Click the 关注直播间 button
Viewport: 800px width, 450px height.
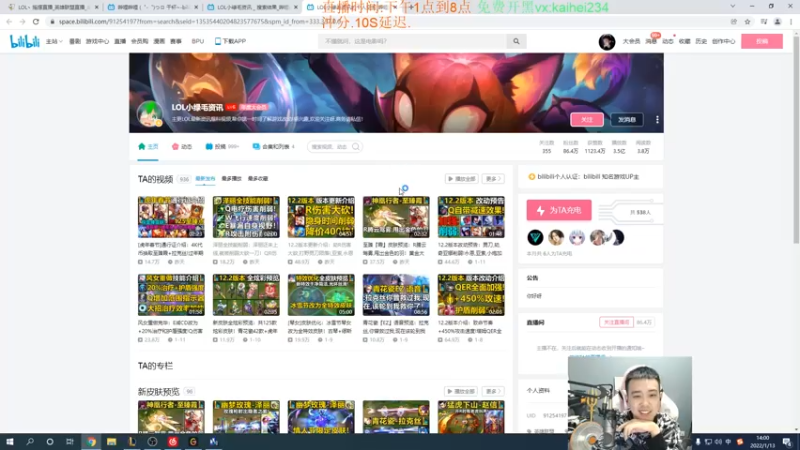[x=616, y=322]
